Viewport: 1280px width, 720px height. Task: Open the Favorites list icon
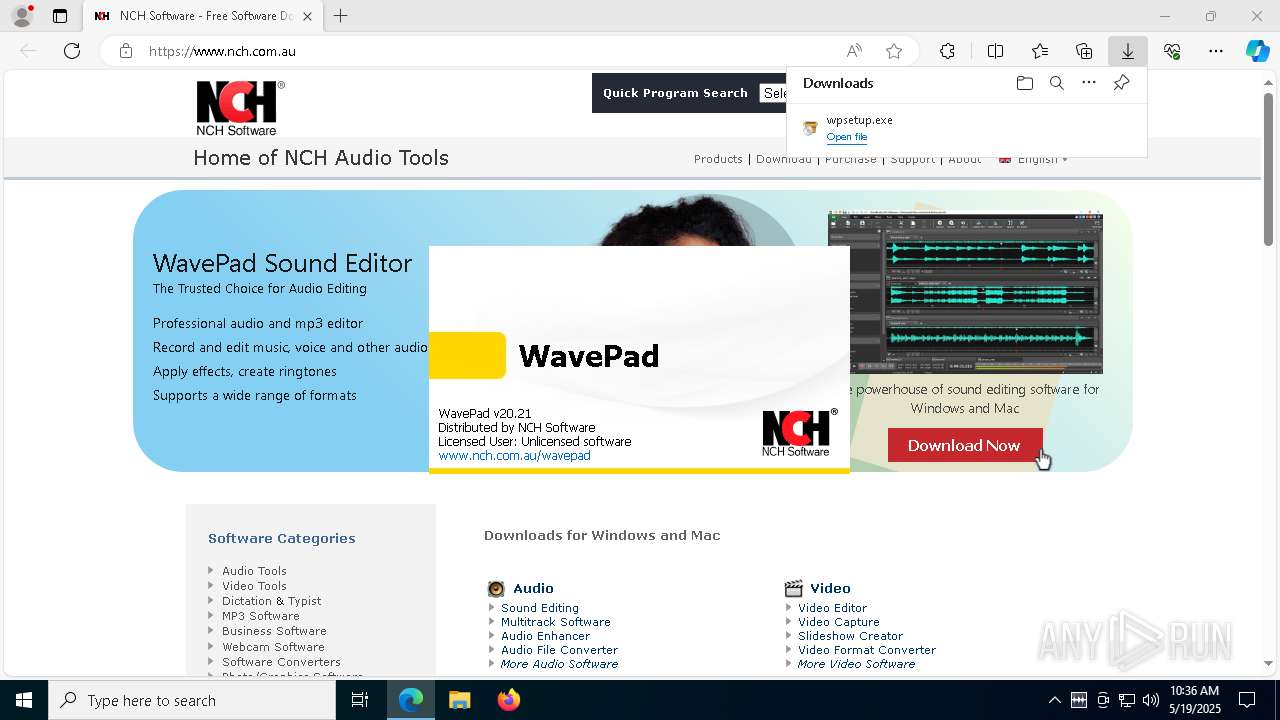click(x=1040, y=51)
